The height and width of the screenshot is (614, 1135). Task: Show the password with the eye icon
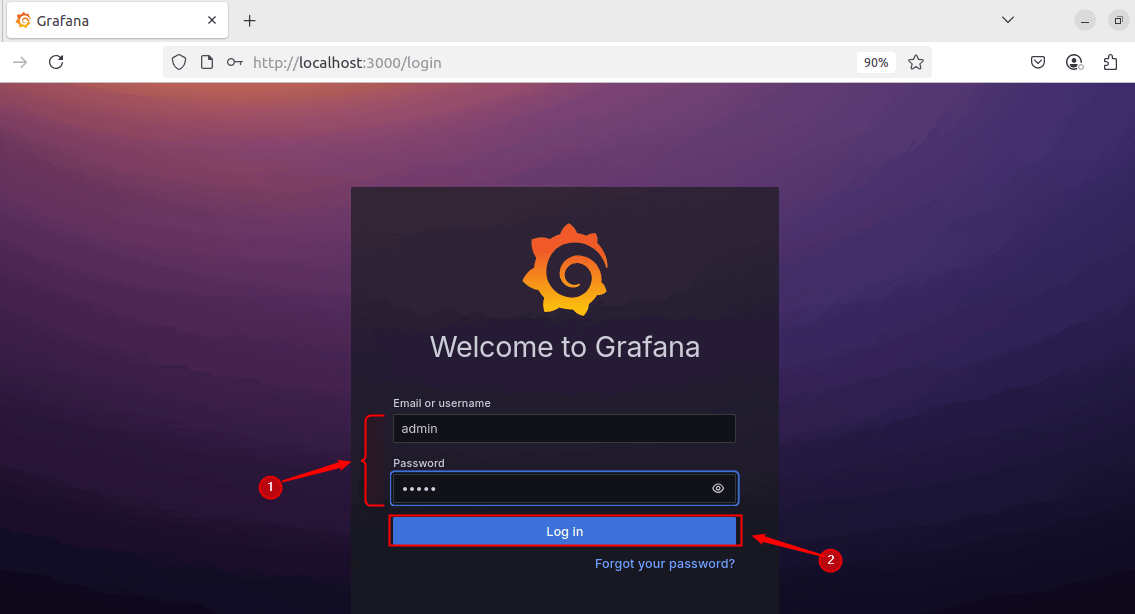pyautogui.click(x=718, y=489)
